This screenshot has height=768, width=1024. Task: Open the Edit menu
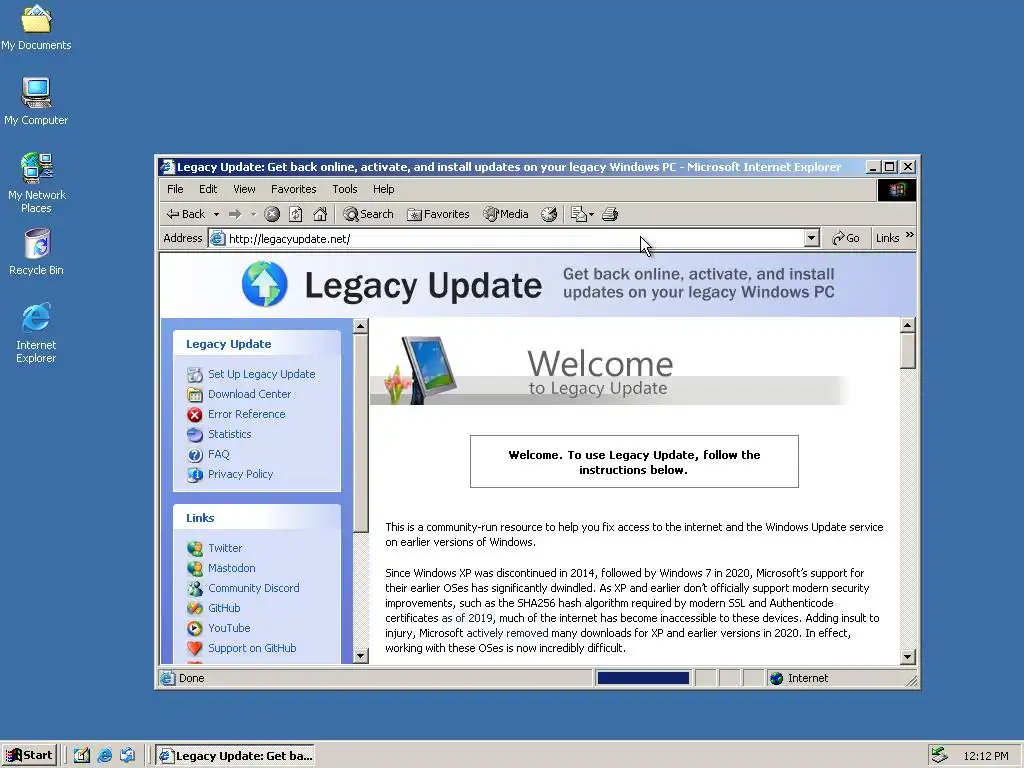tap(208, 189)
